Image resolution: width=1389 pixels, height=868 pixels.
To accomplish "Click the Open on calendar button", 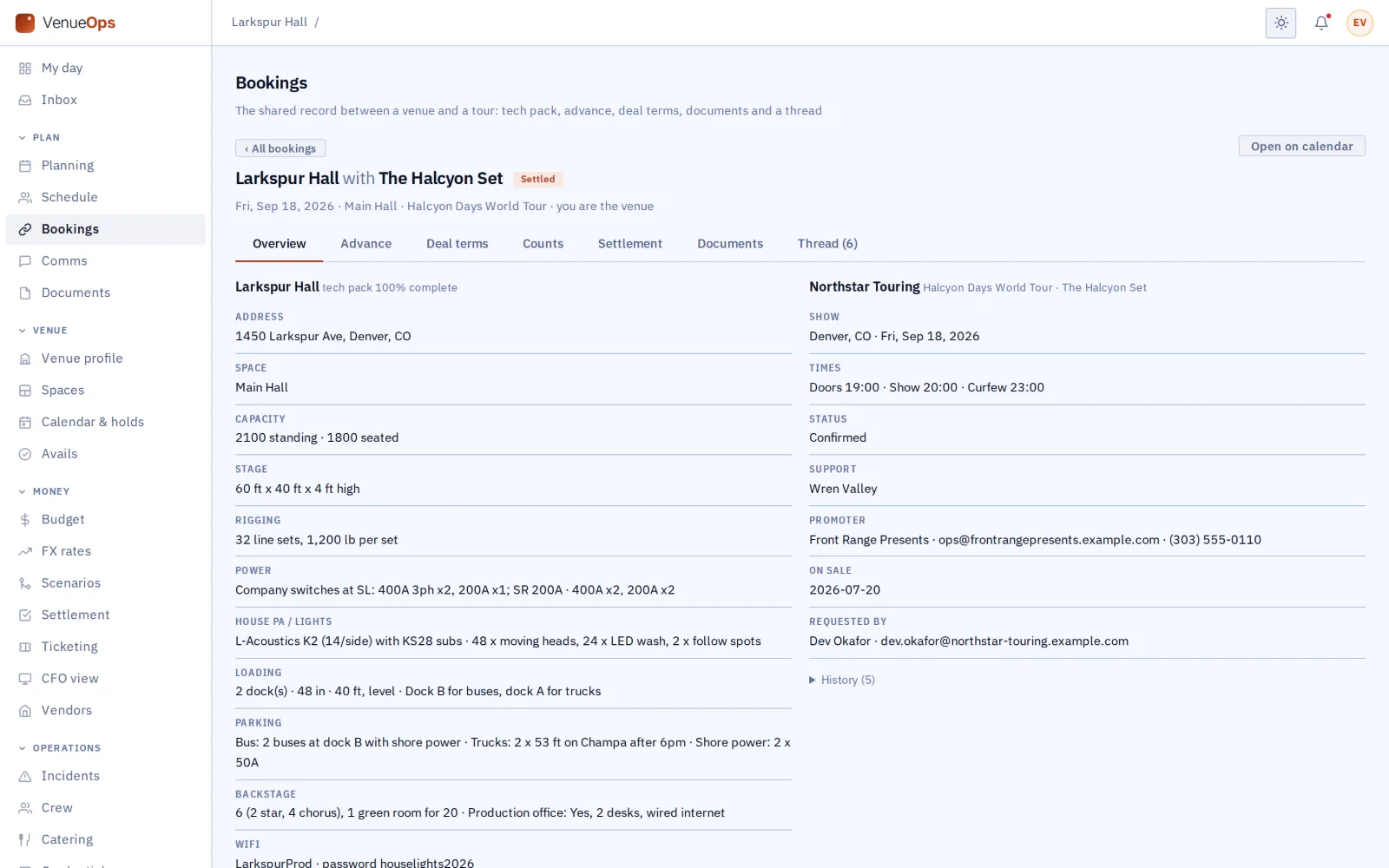I will coord(1301,147).
